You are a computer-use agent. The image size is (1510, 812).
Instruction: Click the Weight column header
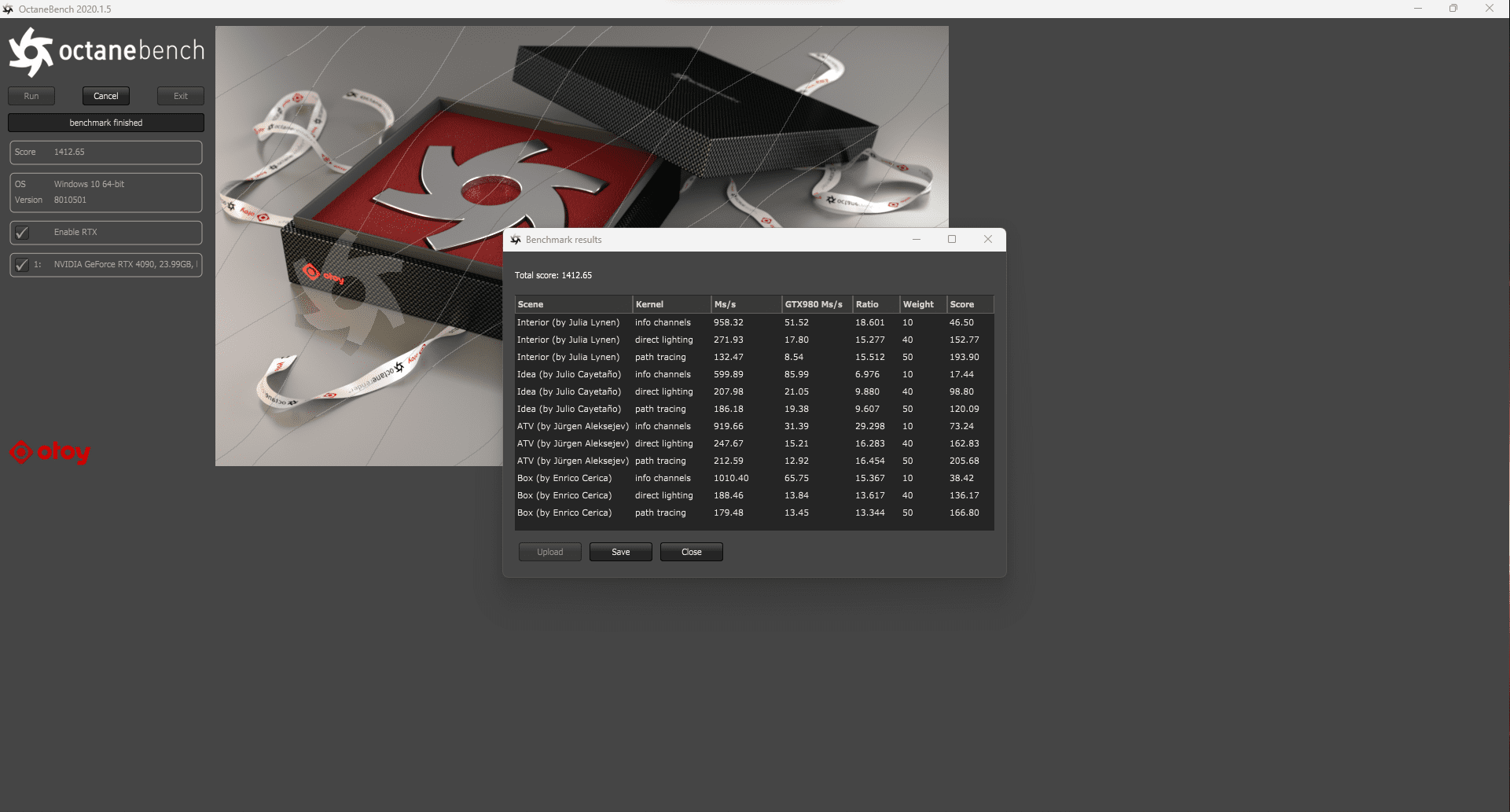pyautogui.click(x=924, y=304)
